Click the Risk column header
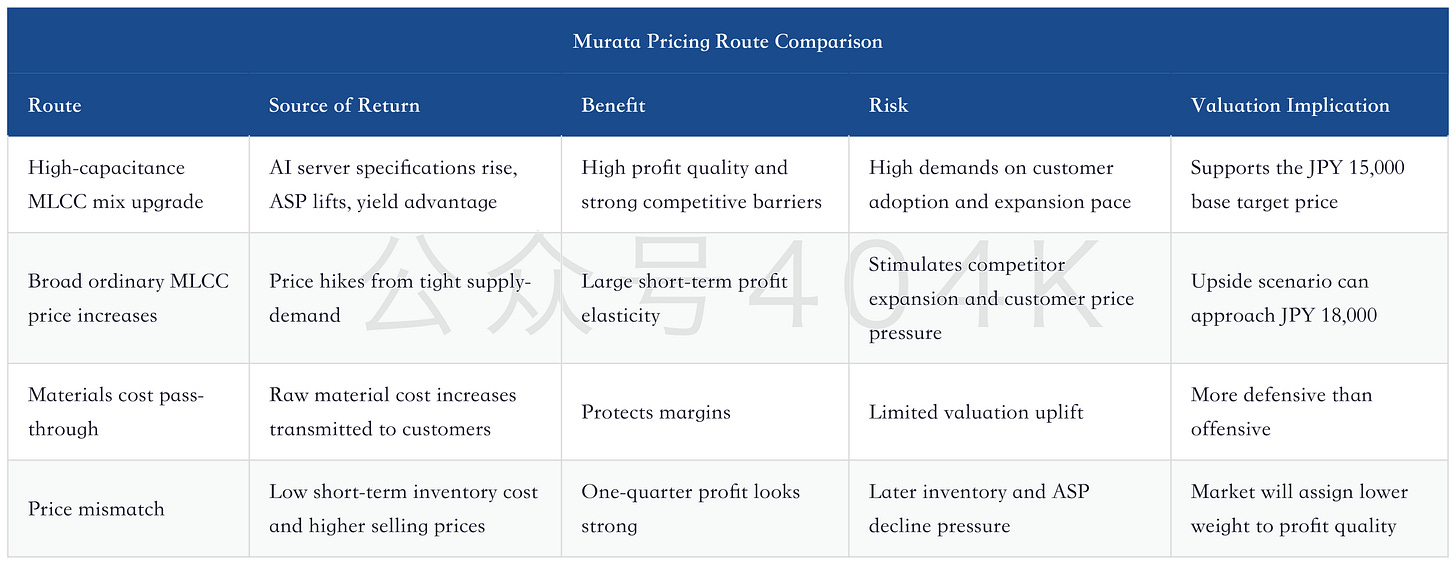 tap(888, 105)
